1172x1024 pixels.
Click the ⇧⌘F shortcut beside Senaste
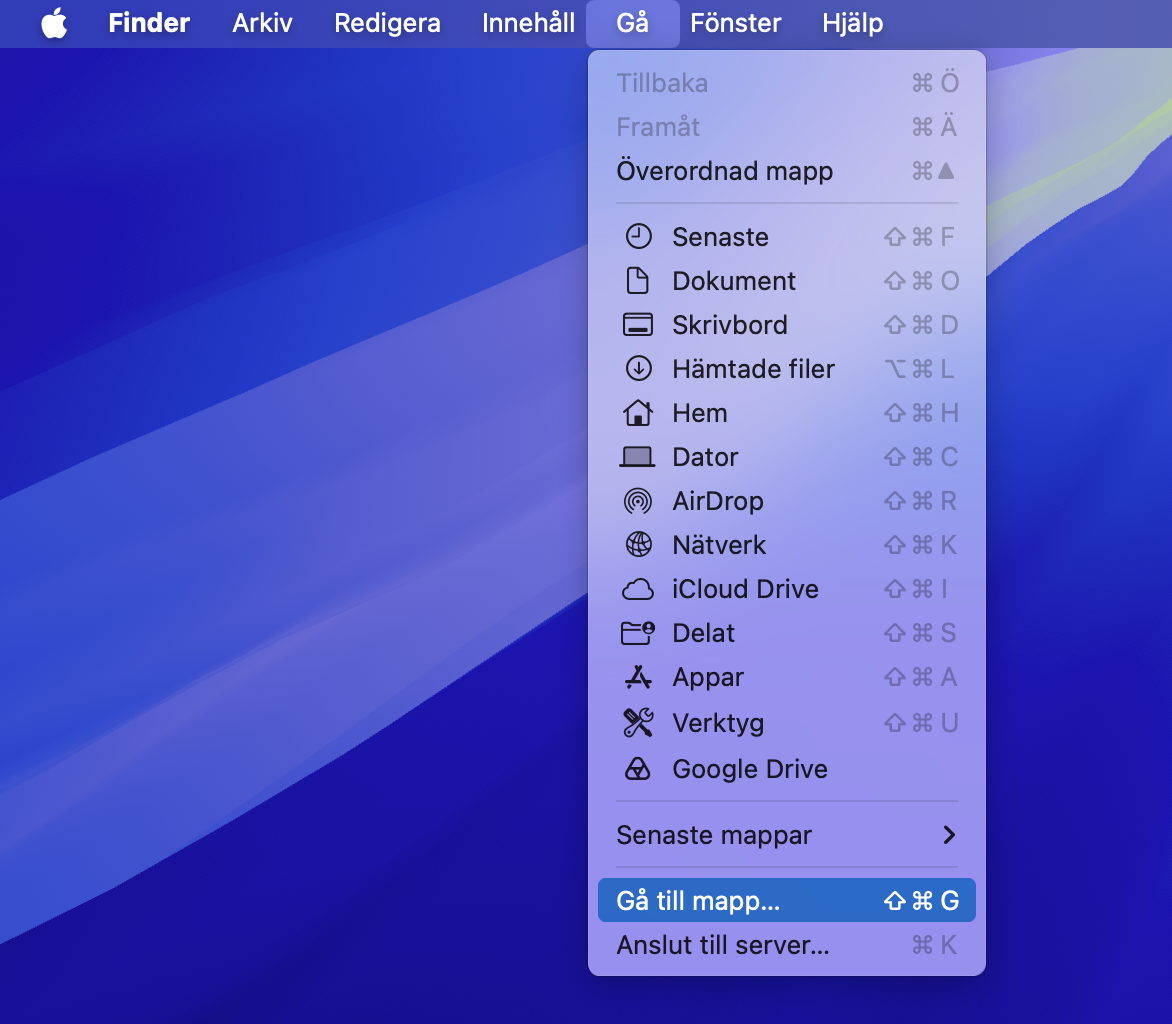pyautogui.click(x=919, y=237)
